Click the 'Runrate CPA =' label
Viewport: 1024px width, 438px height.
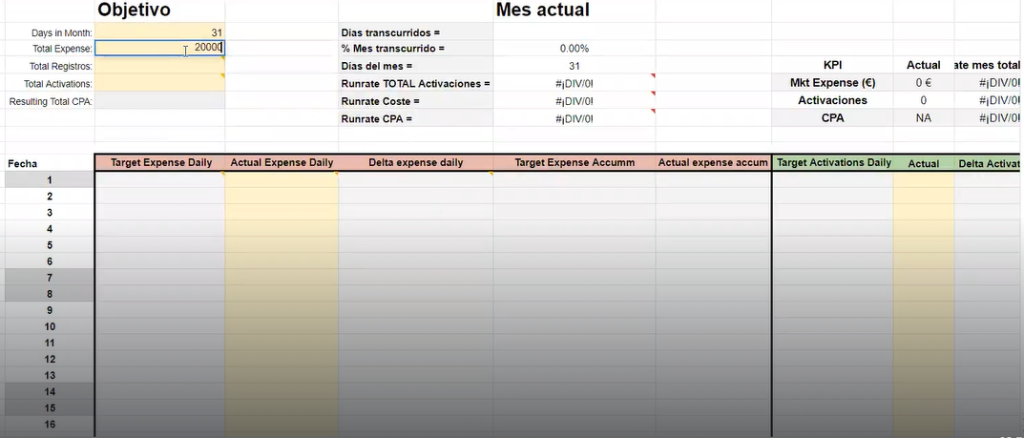tap(376, 119)
